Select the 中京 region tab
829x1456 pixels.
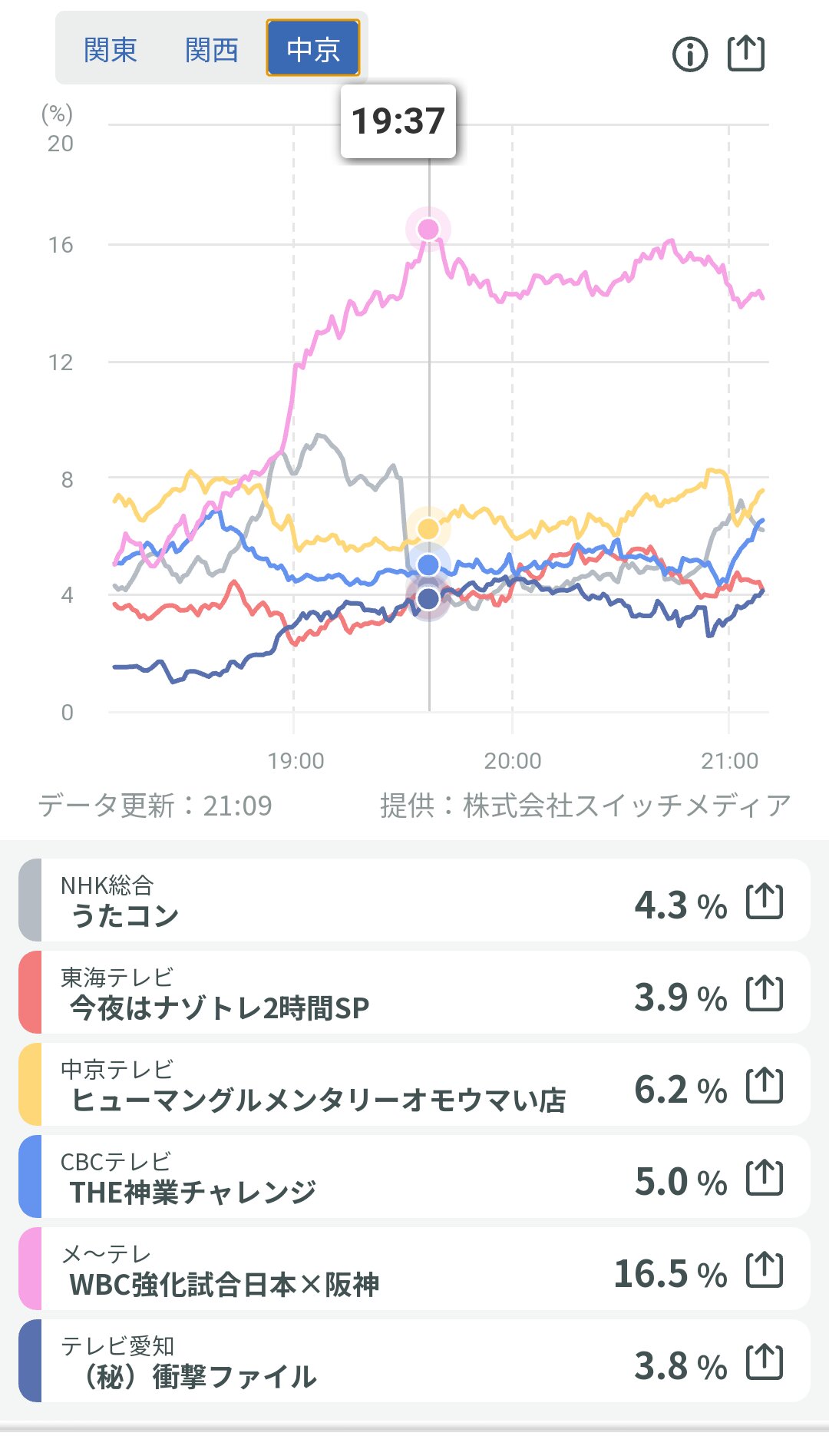point(312,48)
